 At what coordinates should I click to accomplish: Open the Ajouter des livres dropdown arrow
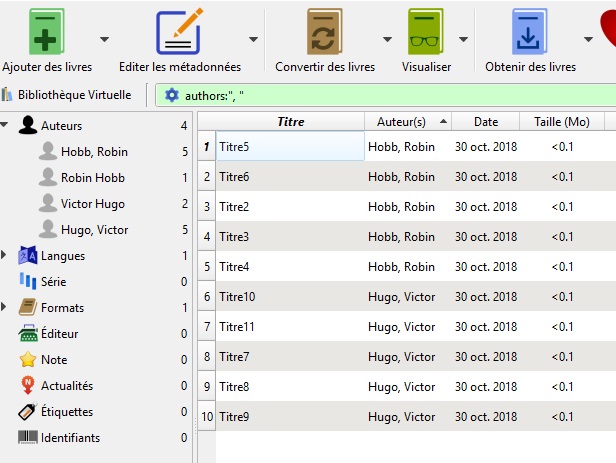coord(104,39)
